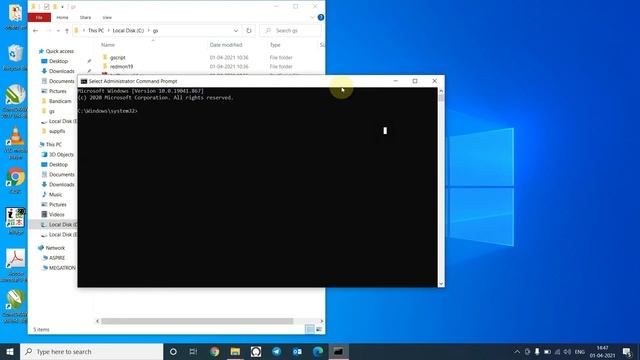
Task: Open the suppfls folder in sidebar
Action: click(x=57, y=131)
